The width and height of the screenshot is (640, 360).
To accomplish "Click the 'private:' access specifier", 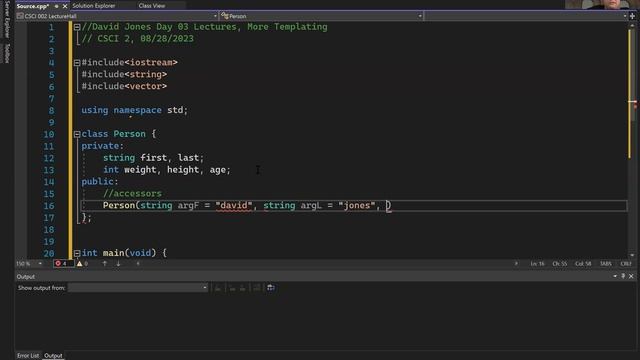I will pos(102,146).
